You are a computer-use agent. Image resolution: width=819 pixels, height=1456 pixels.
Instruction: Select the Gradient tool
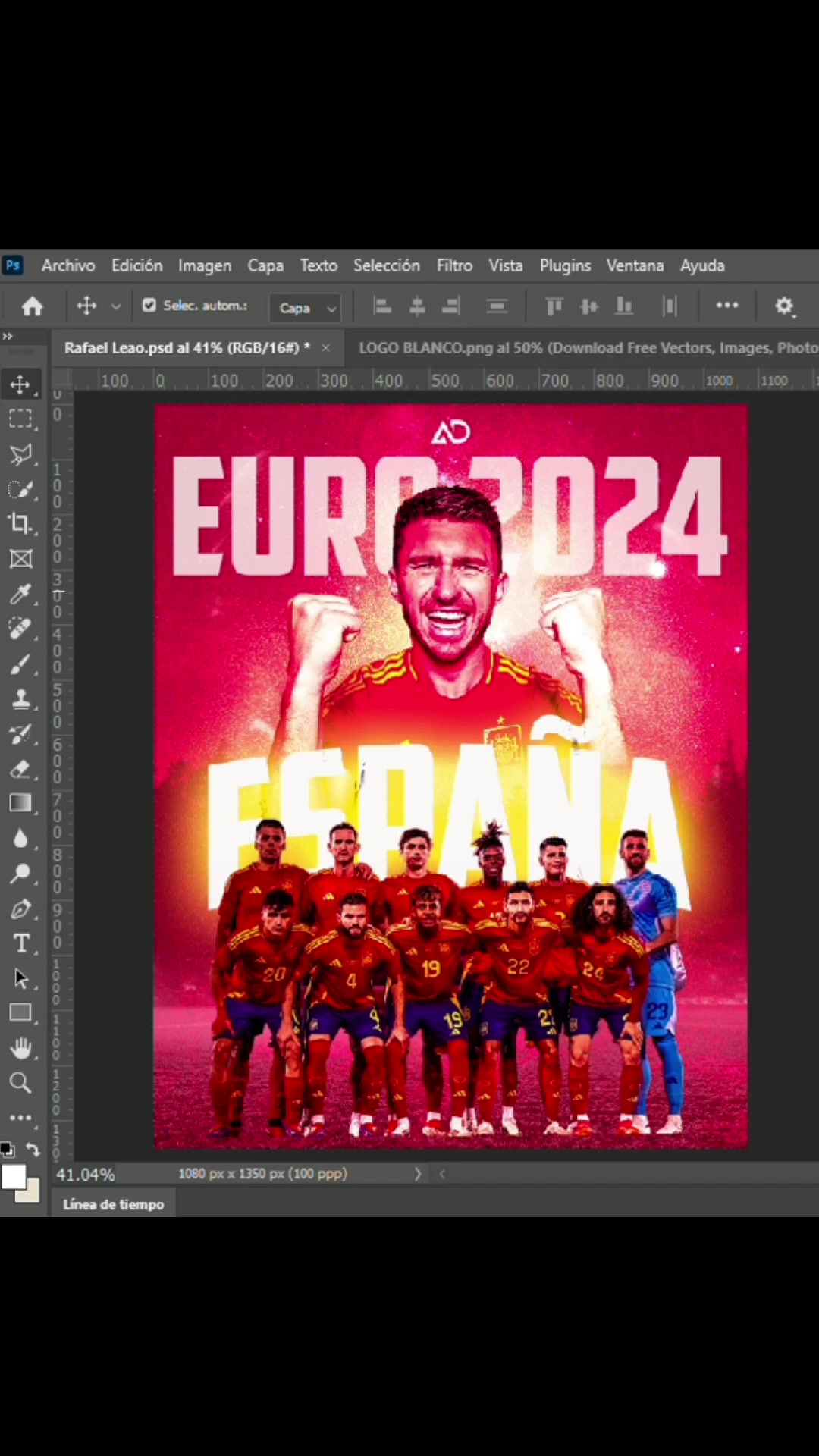point(20,803)
